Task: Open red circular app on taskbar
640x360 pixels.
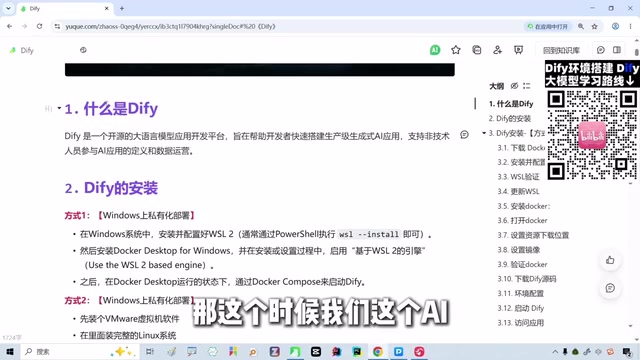Action: pyautogui.click(x=419, y=351)
